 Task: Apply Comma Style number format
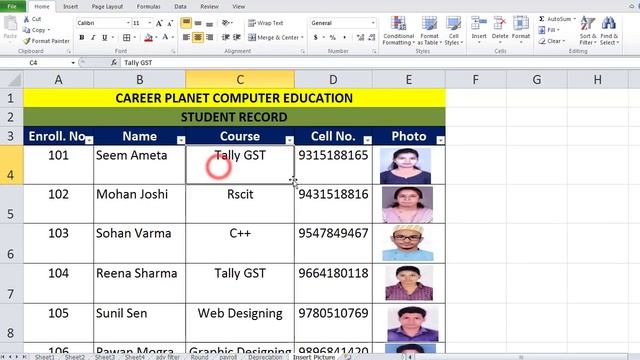(x=344, y=38)
